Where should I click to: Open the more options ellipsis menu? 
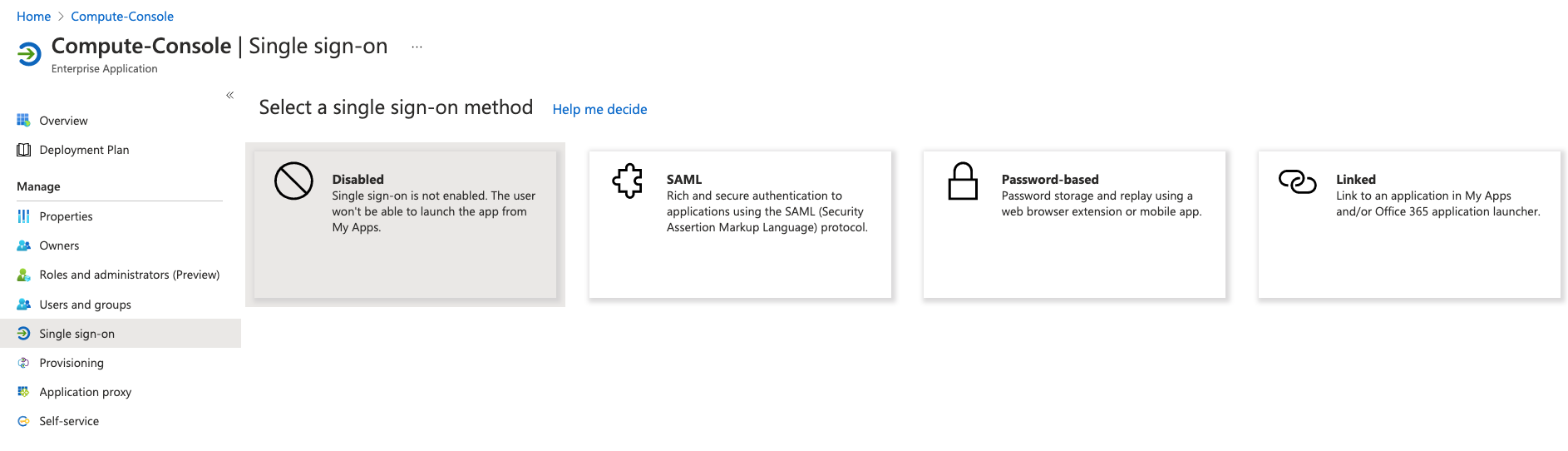click(417, 47)
